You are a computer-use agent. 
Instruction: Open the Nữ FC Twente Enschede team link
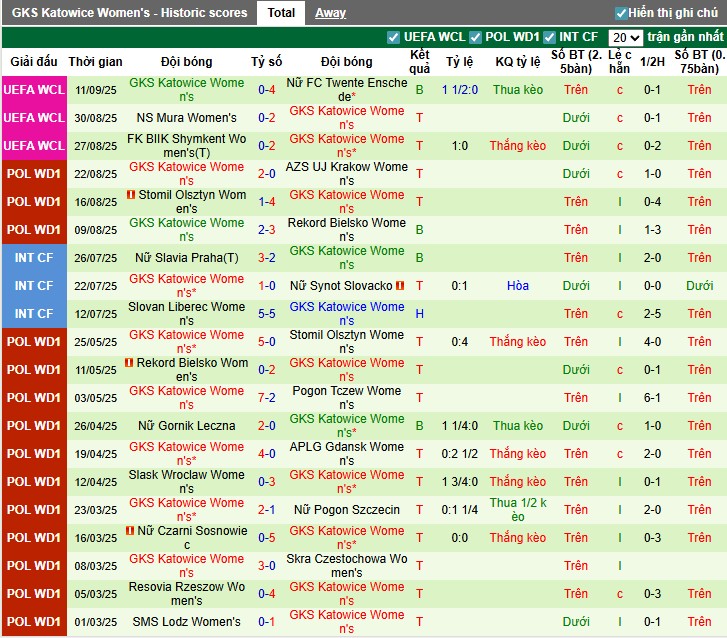(x=346, y=90)
